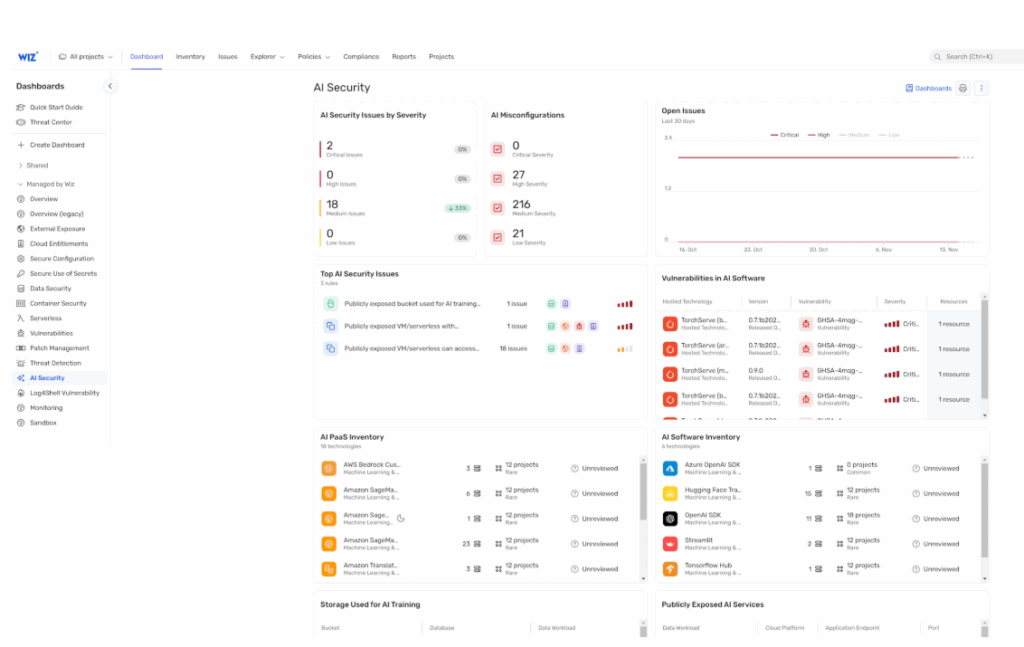1024x647 pixels.
Task: Click the print dashboard icon
Action: (x=962, y=88)
